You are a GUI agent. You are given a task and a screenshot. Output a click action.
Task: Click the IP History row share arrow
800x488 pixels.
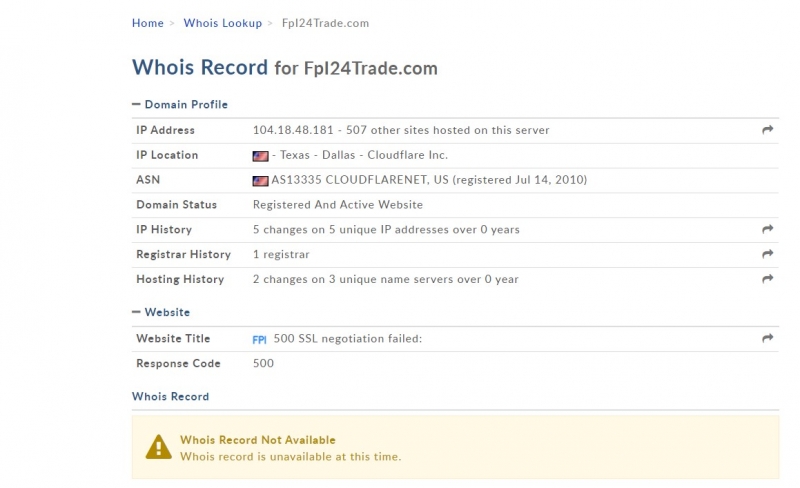767,229
